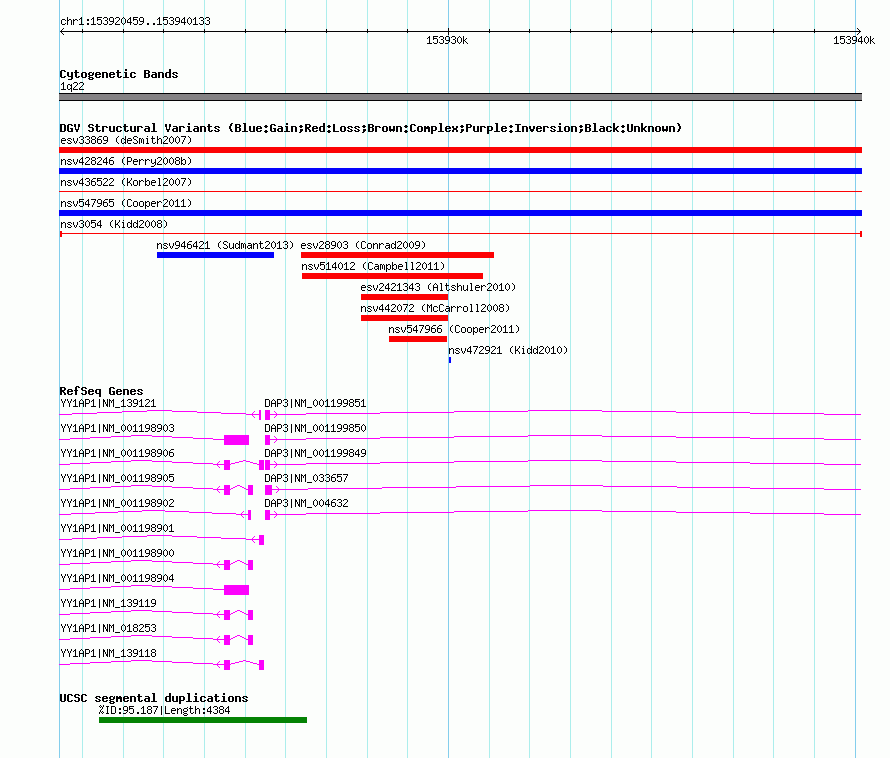Open the nsv514012 (Campbell2011) variant label
890x758 pixels.
tap(373, 266)
